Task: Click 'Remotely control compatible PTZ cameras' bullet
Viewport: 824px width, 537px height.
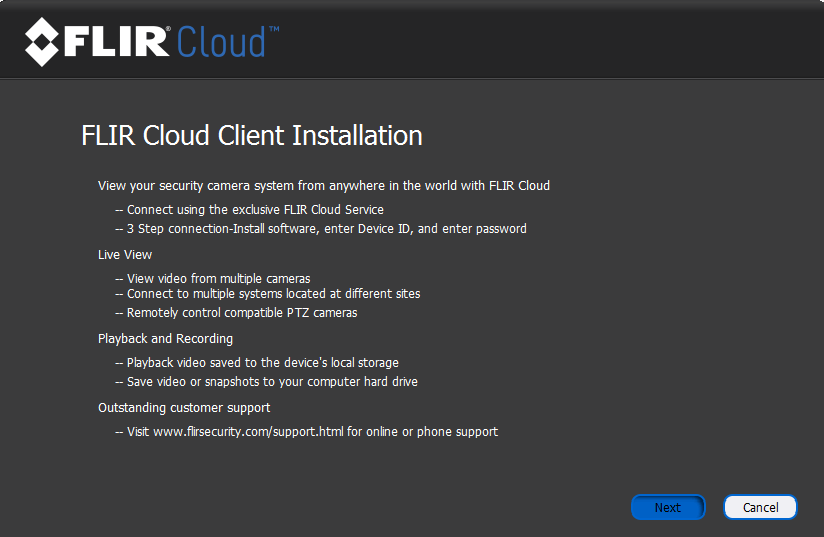Action: coord(241,313)
